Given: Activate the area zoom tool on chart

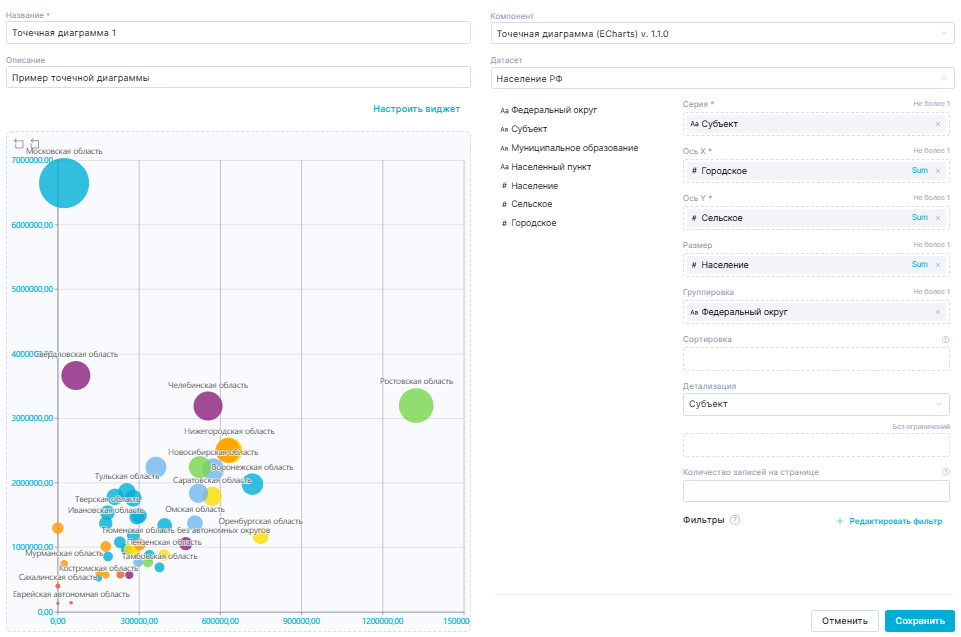Looking at the screenshot, I should (x=19, y=144).
